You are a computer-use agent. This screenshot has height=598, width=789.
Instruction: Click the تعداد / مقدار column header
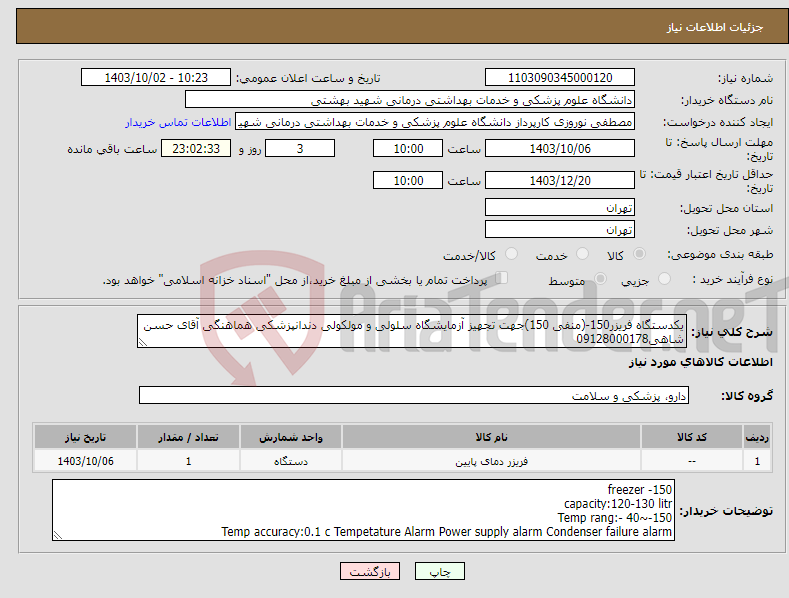click(188, 437)
